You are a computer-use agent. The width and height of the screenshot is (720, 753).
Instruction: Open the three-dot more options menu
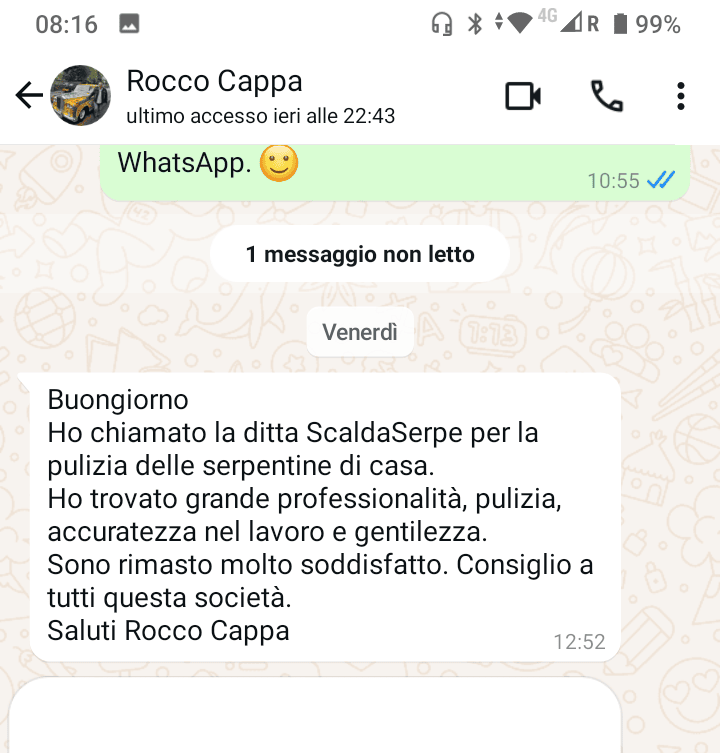tap(681, 96)
